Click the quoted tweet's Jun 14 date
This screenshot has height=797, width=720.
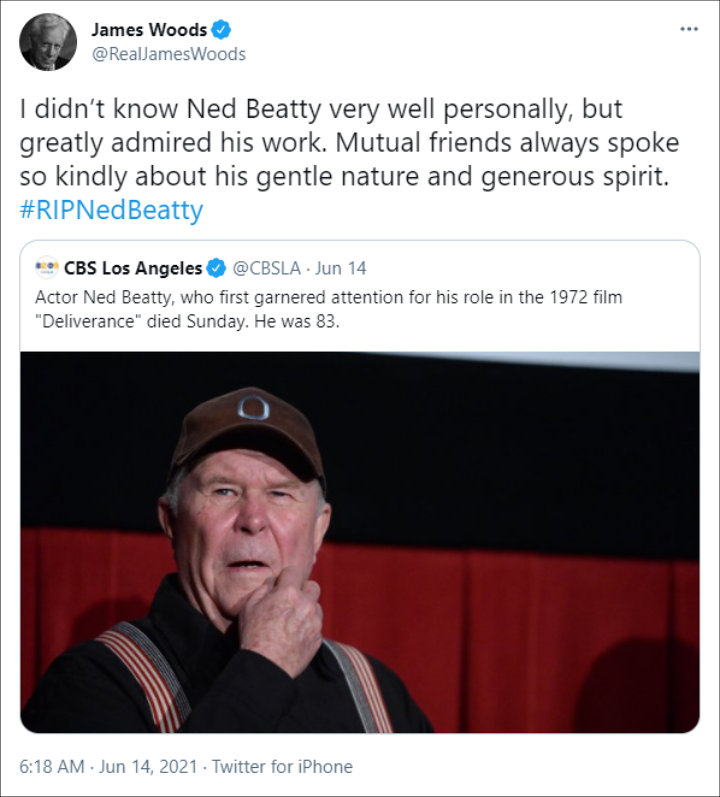340,268
